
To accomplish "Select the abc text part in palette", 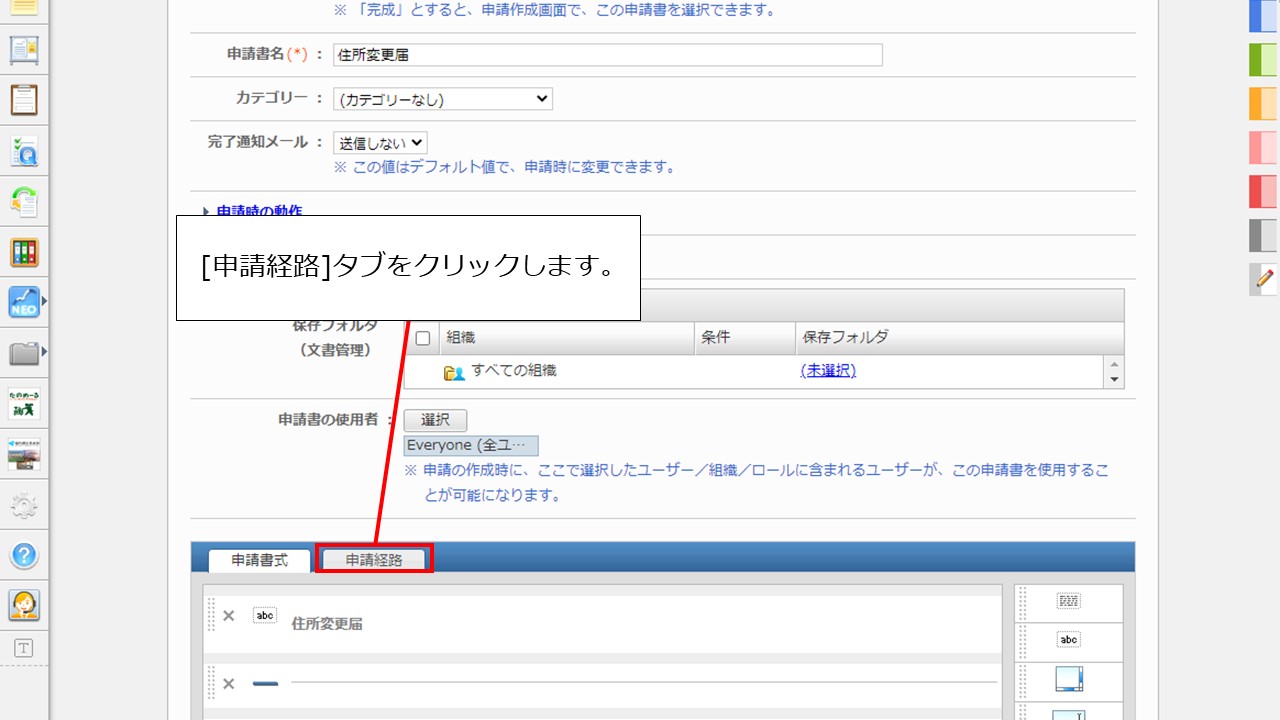I will (1068, 640).
